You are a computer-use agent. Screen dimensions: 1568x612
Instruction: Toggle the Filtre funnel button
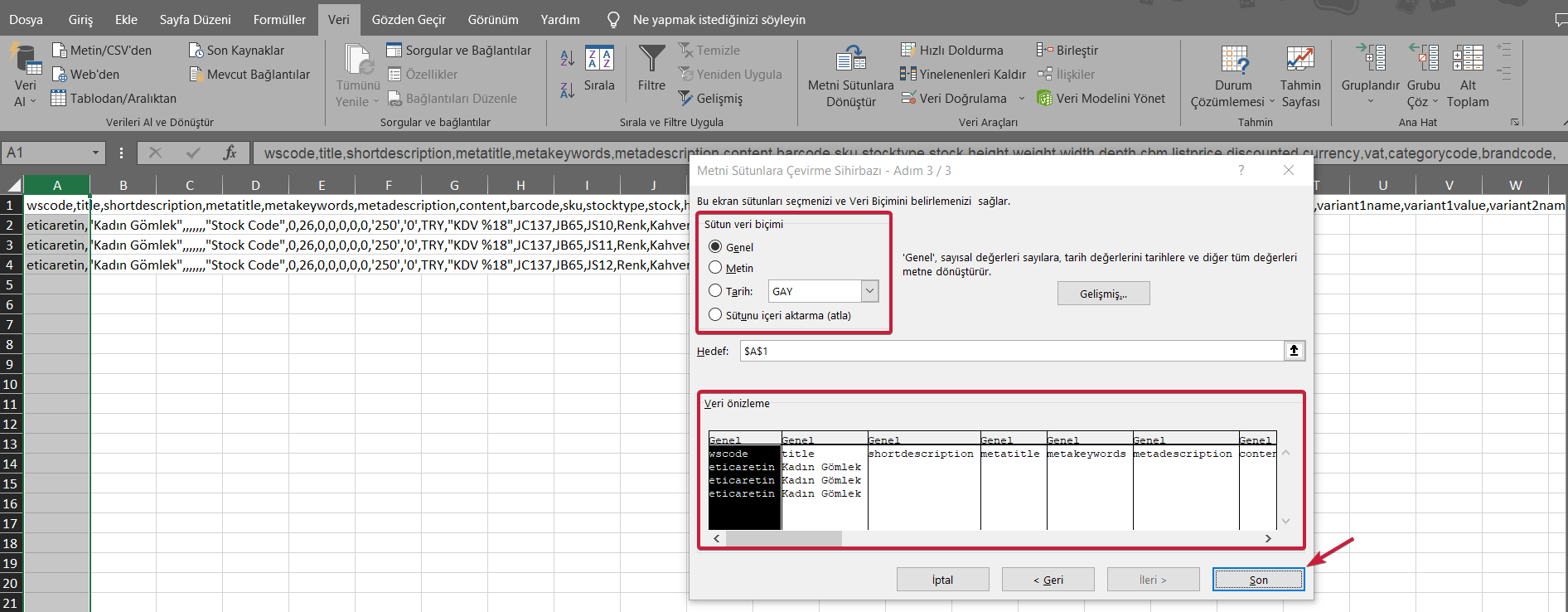click(x=651, y=68)
